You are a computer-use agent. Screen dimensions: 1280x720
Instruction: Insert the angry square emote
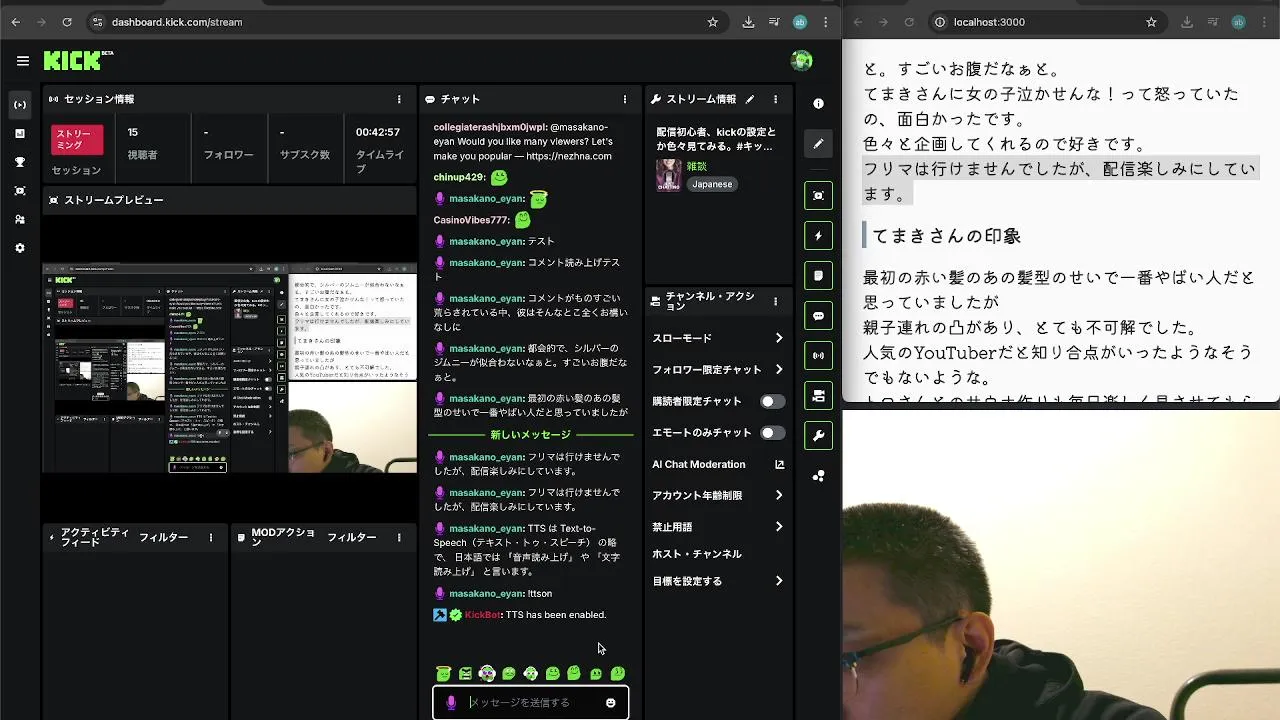click(465, 674)
